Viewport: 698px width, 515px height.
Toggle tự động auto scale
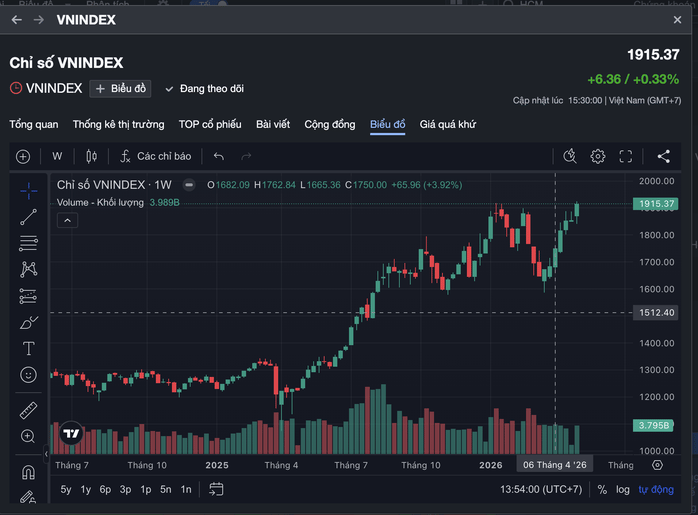pyautogui.click(x=656, y=490)
